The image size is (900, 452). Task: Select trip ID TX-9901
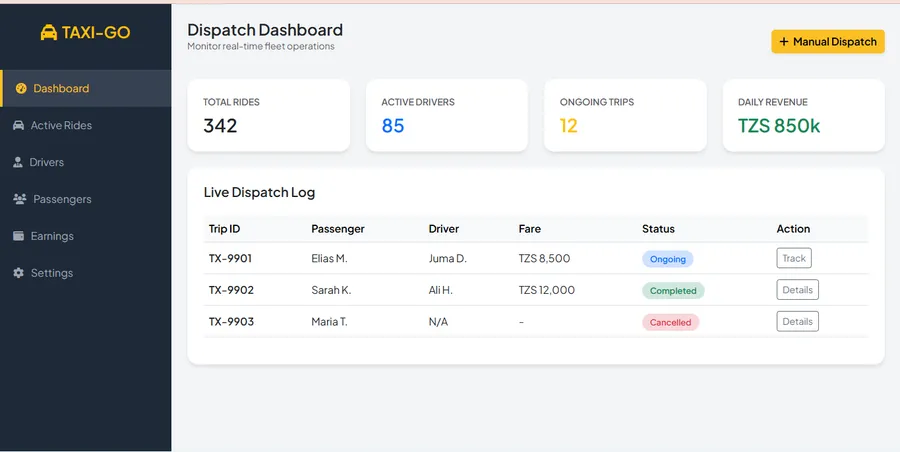click(230, 258)
